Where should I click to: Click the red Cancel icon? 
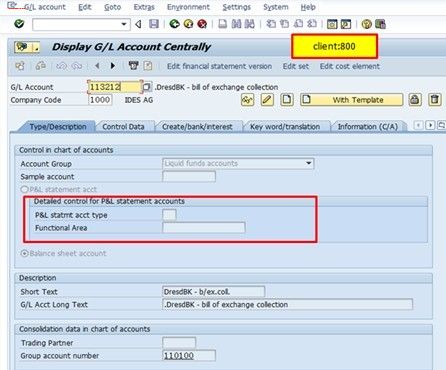(x=202, y=24)
